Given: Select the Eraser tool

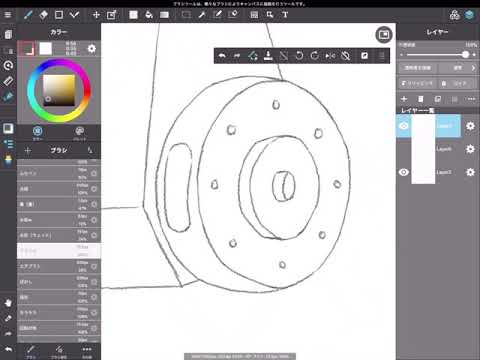Looking at the screenshot, I should (x=43, y=15).
